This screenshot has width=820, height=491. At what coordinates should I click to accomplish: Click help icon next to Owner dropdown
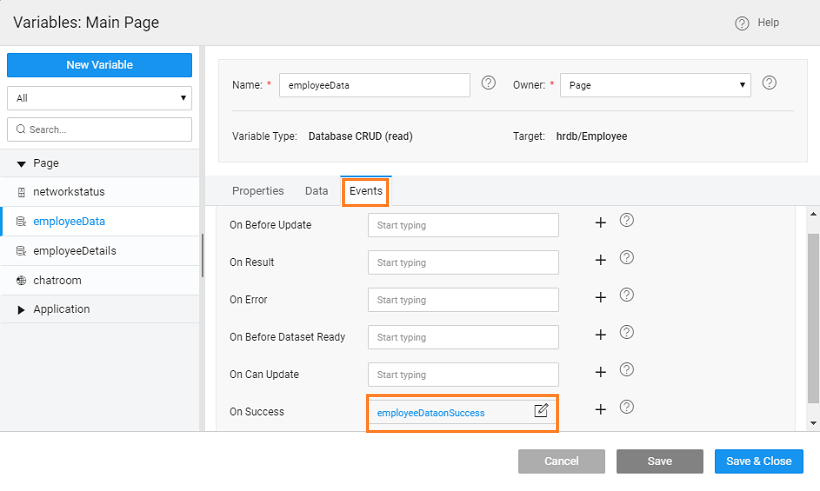tap(769, 83)
